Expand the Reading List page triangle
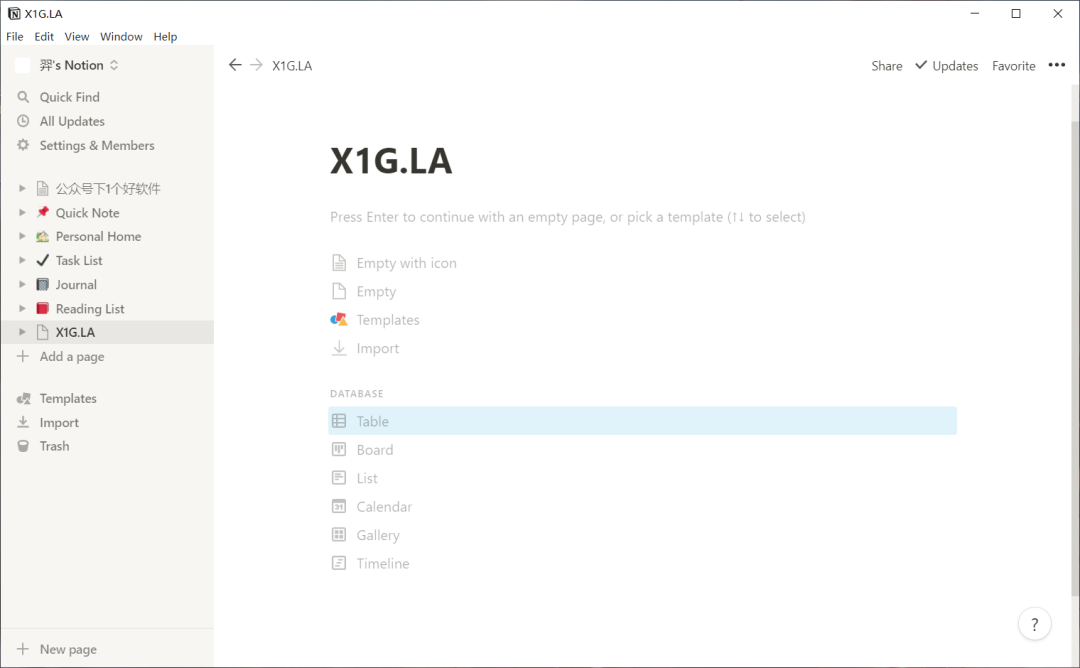Viewport: 1080px width, 668px height. pyautogui.click(x=22, y=309)
